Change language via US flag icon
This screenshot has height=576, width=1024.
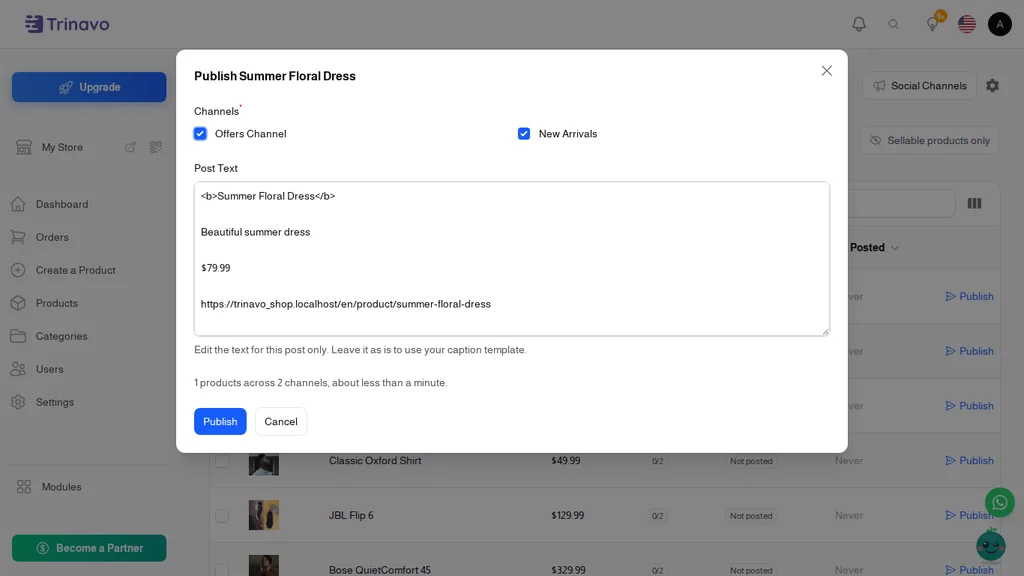click(x=967, y=24)
